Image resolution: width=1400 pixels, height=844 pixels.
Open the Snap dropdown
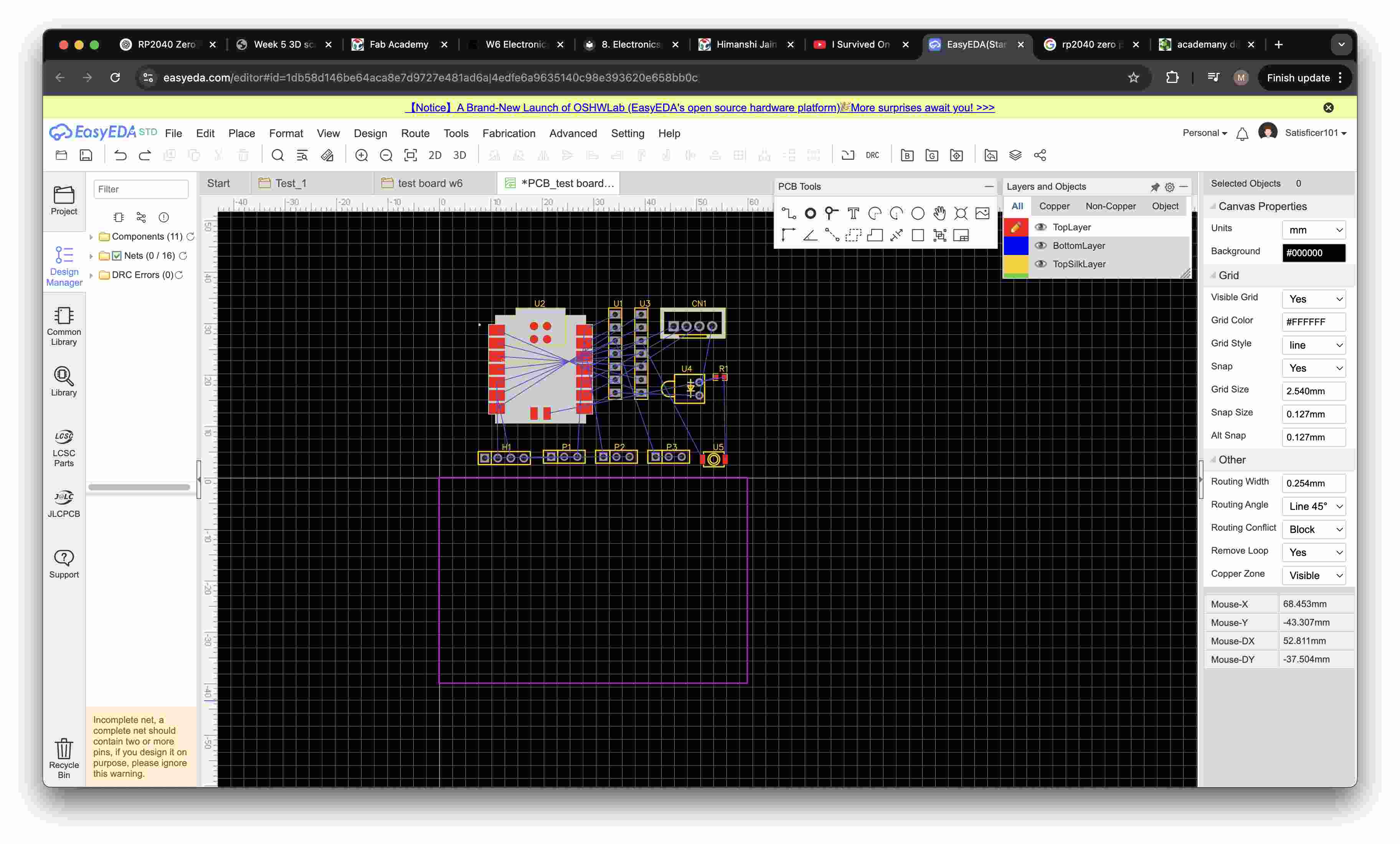coord(1314,368)
